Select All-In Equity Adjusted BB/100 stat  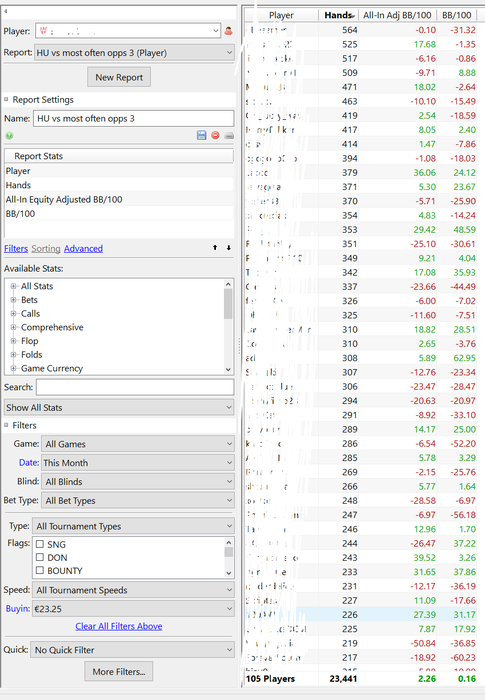[119, 200]
